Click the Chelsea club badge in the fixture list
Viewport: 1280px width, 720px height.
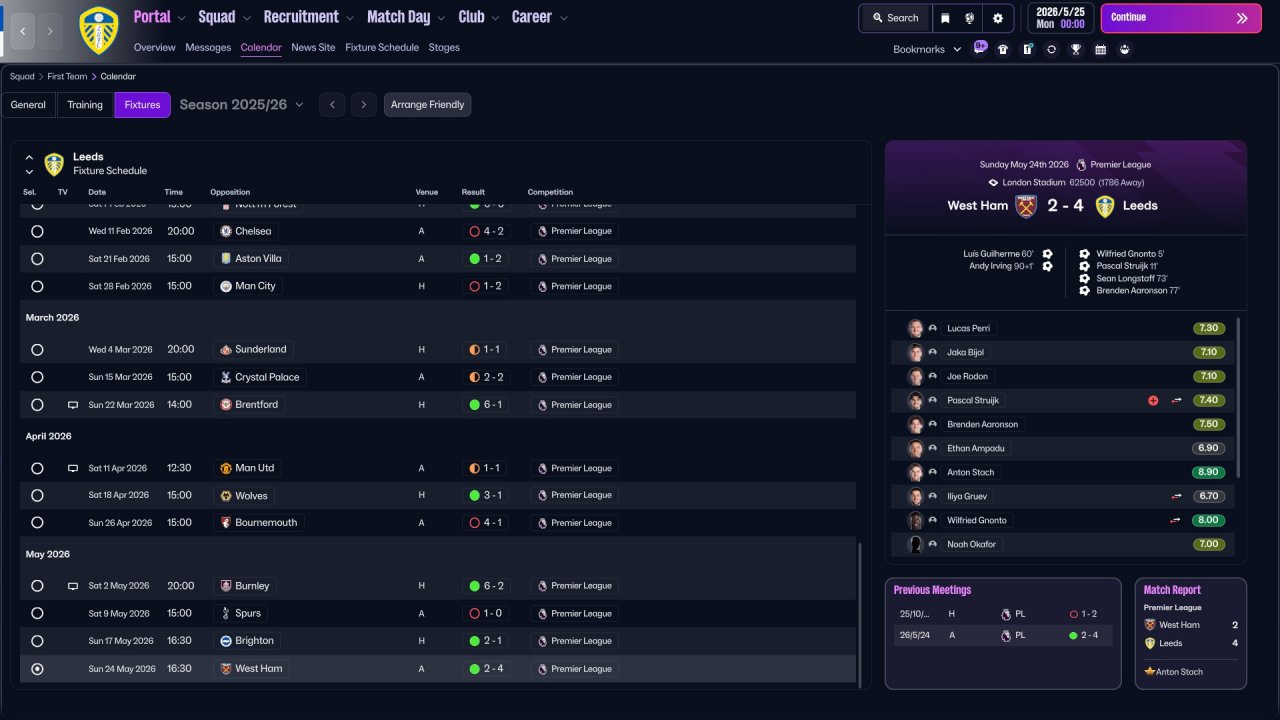pyautogui.click(x=226, y=231)
